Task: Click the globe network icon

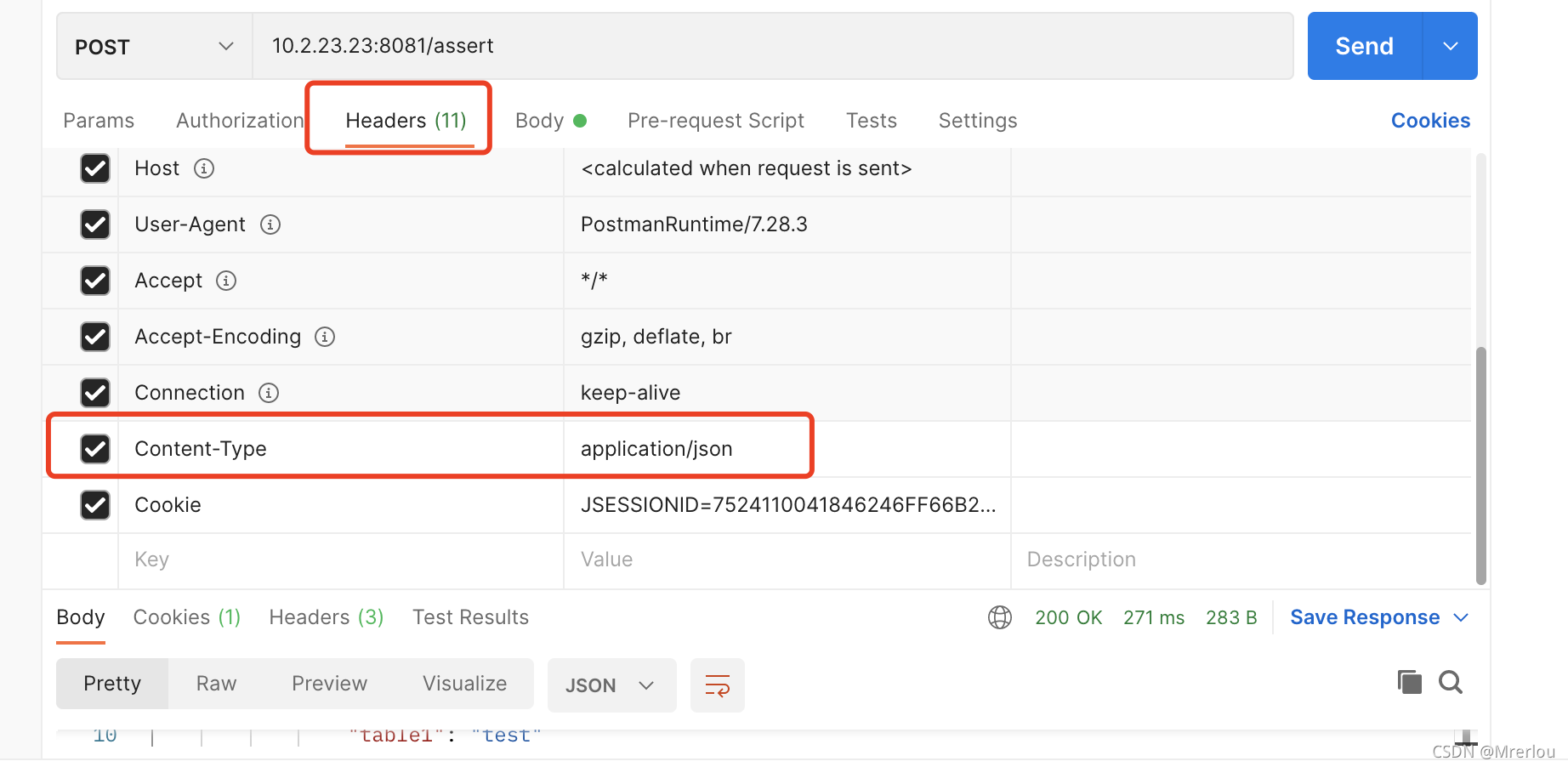Action: tap(1000, 617)
